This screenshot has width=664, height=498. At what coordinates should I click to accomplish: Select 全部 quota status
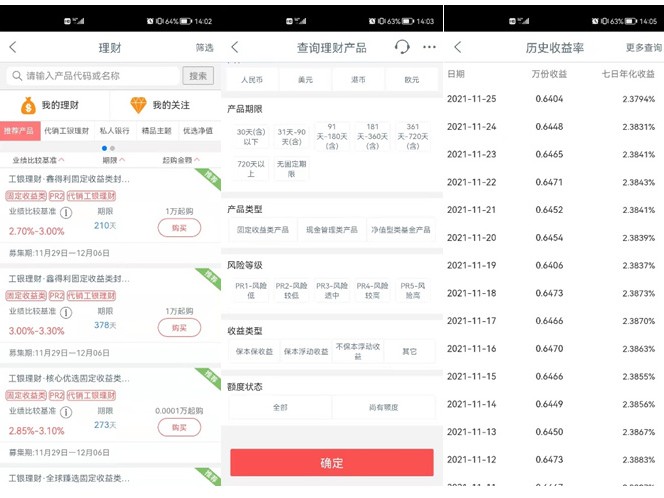280,407
